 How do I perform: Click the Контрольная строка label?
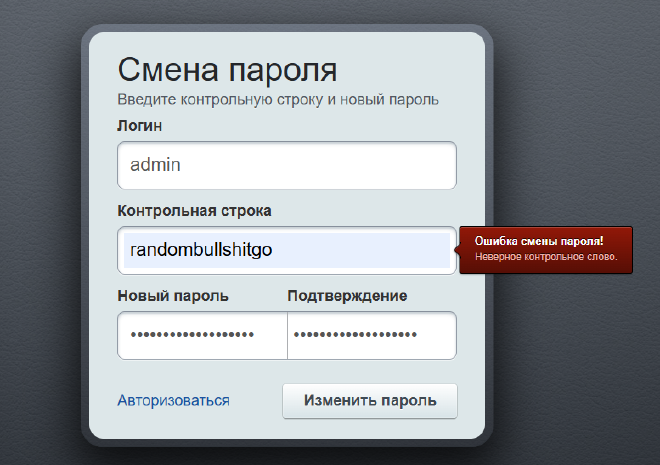(x=194, y=211)
